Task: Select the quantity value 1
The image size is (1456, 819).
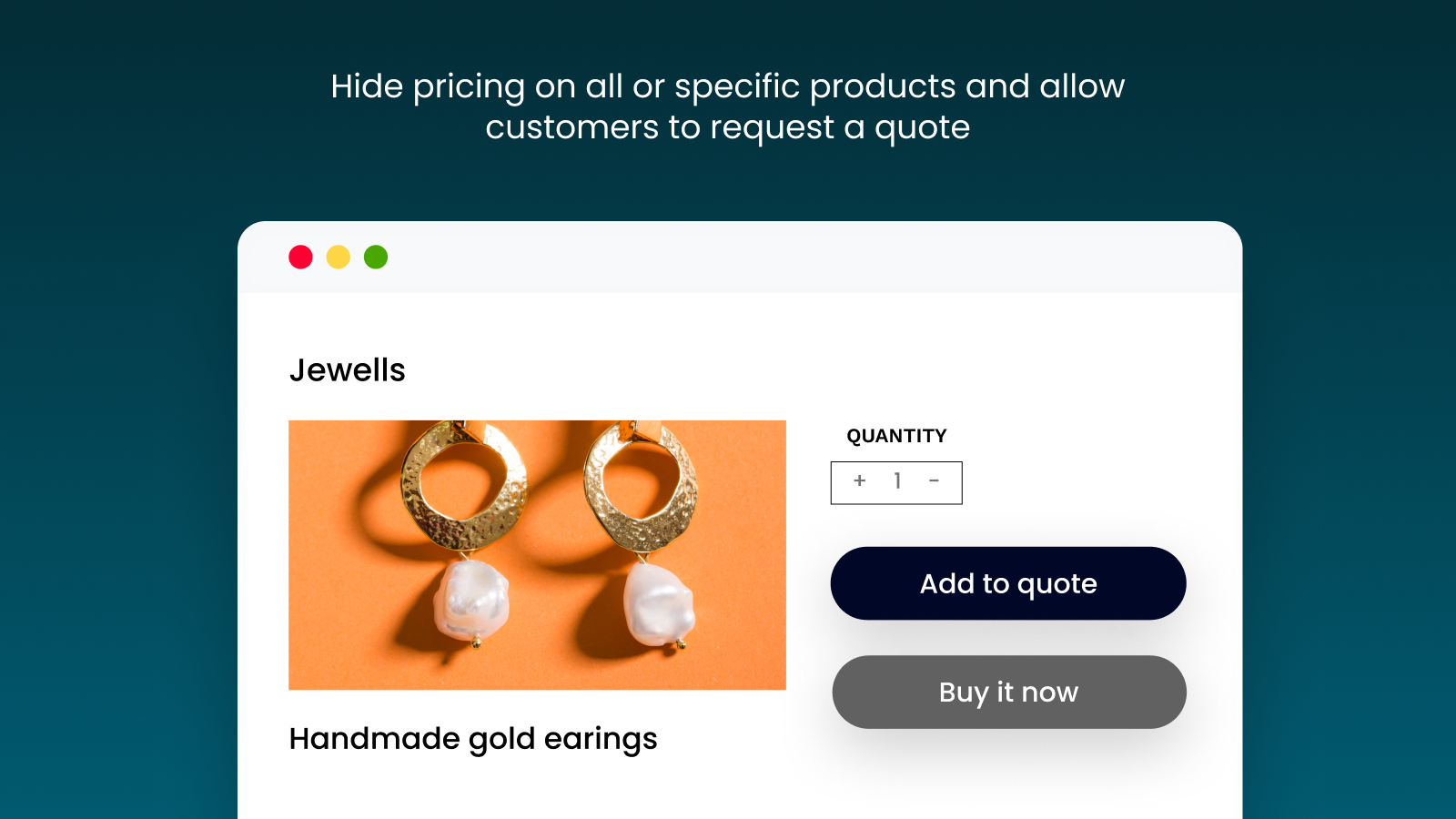Action: coord(897,481)
